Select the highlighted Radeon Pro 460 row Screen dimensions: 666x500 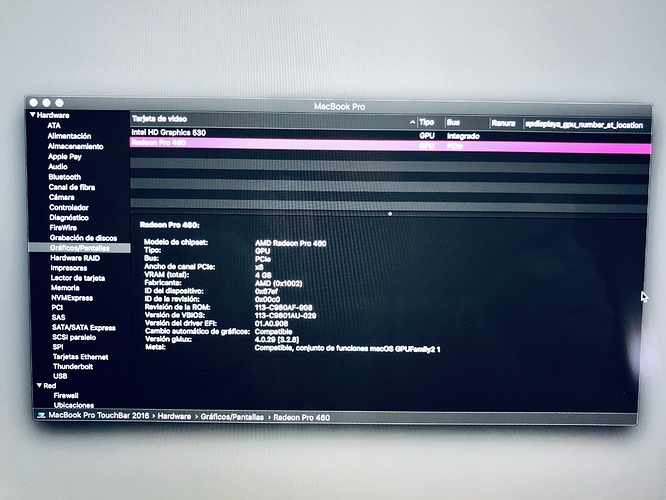390,144
